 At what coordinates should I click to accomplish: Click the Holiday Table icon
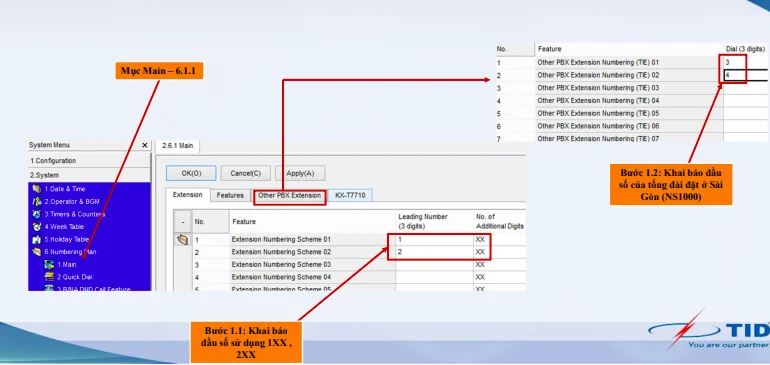pos(36,240)
